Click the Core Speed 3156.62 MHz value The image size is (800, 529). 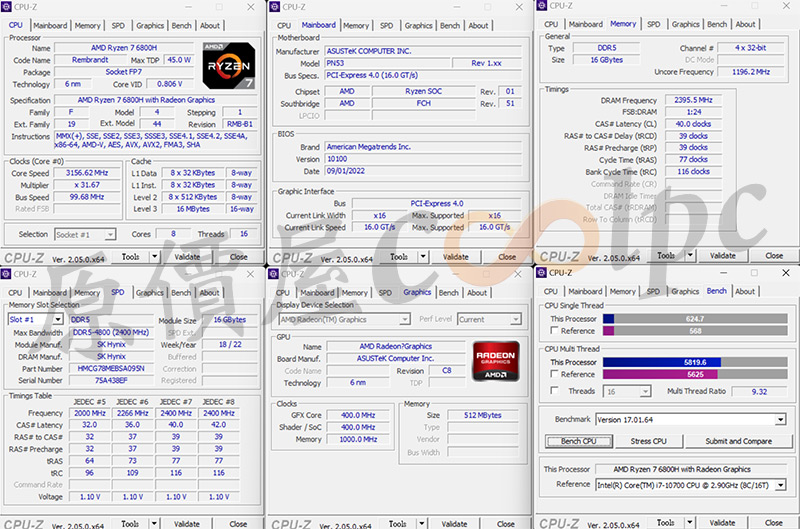[x=87, y=173]
